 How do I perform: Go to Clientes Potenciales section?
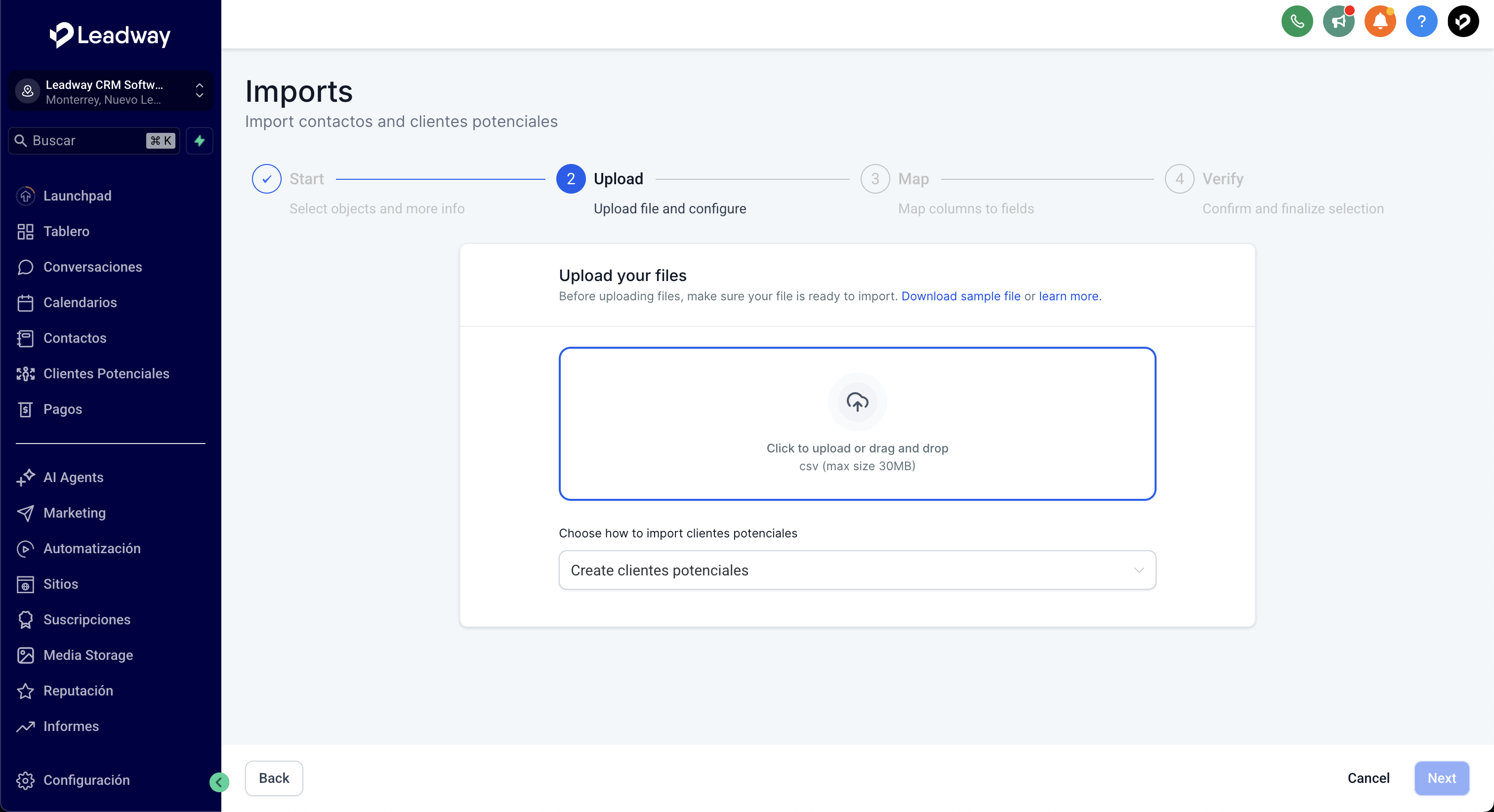[106, 373]
